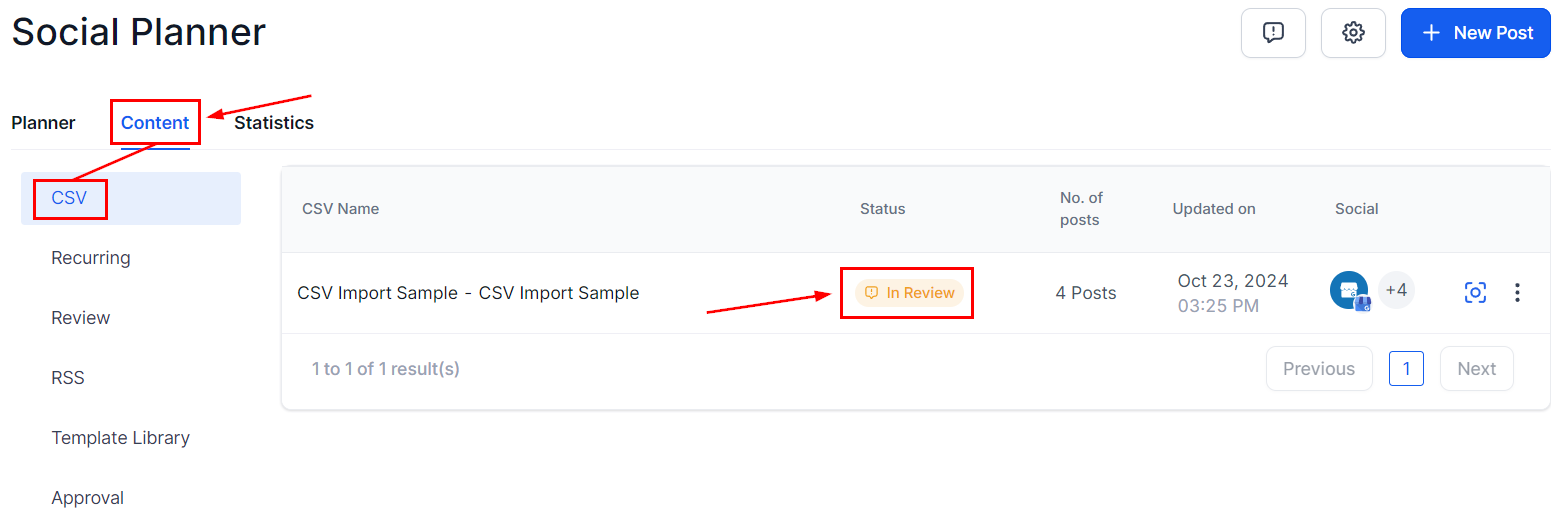1561x520 pixels.
Task: Switch to the Statistics tab
Action: (274, 123)
